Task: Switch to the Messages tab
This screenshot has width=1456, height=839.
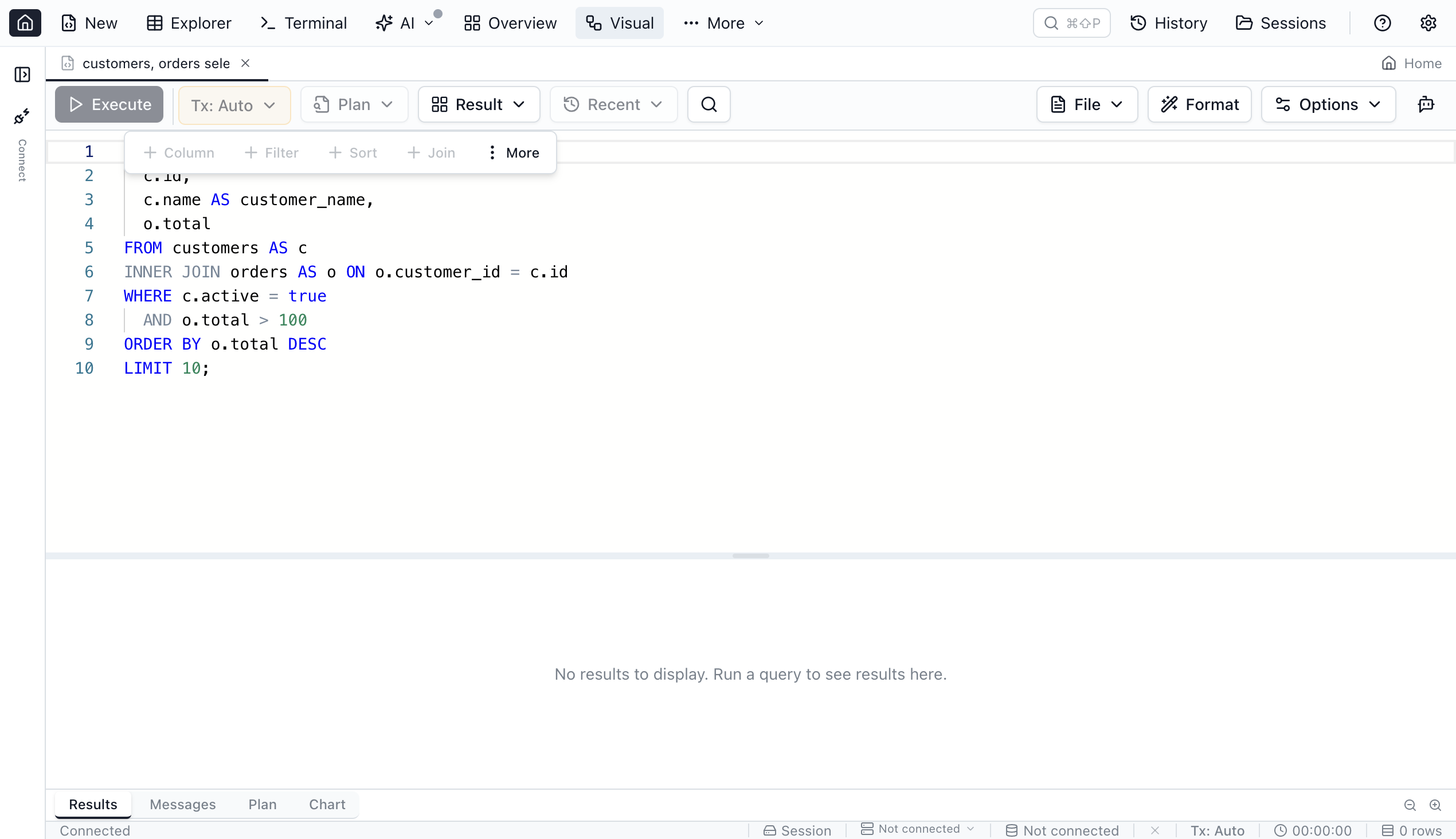Action: [183, 805]
